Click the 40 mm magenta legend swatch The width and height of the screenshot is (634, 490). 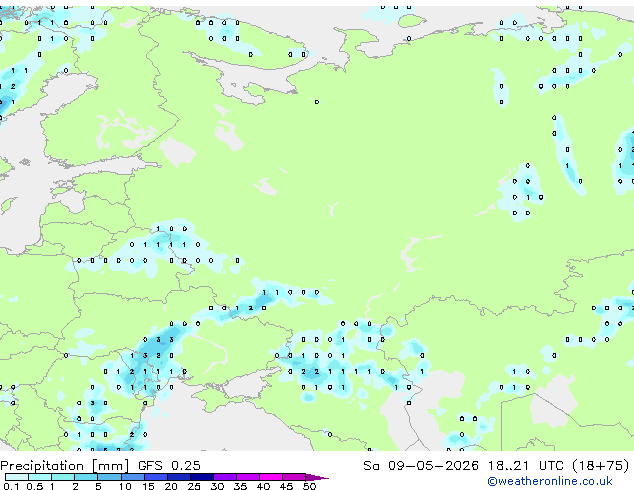click(x=271, y=477)
